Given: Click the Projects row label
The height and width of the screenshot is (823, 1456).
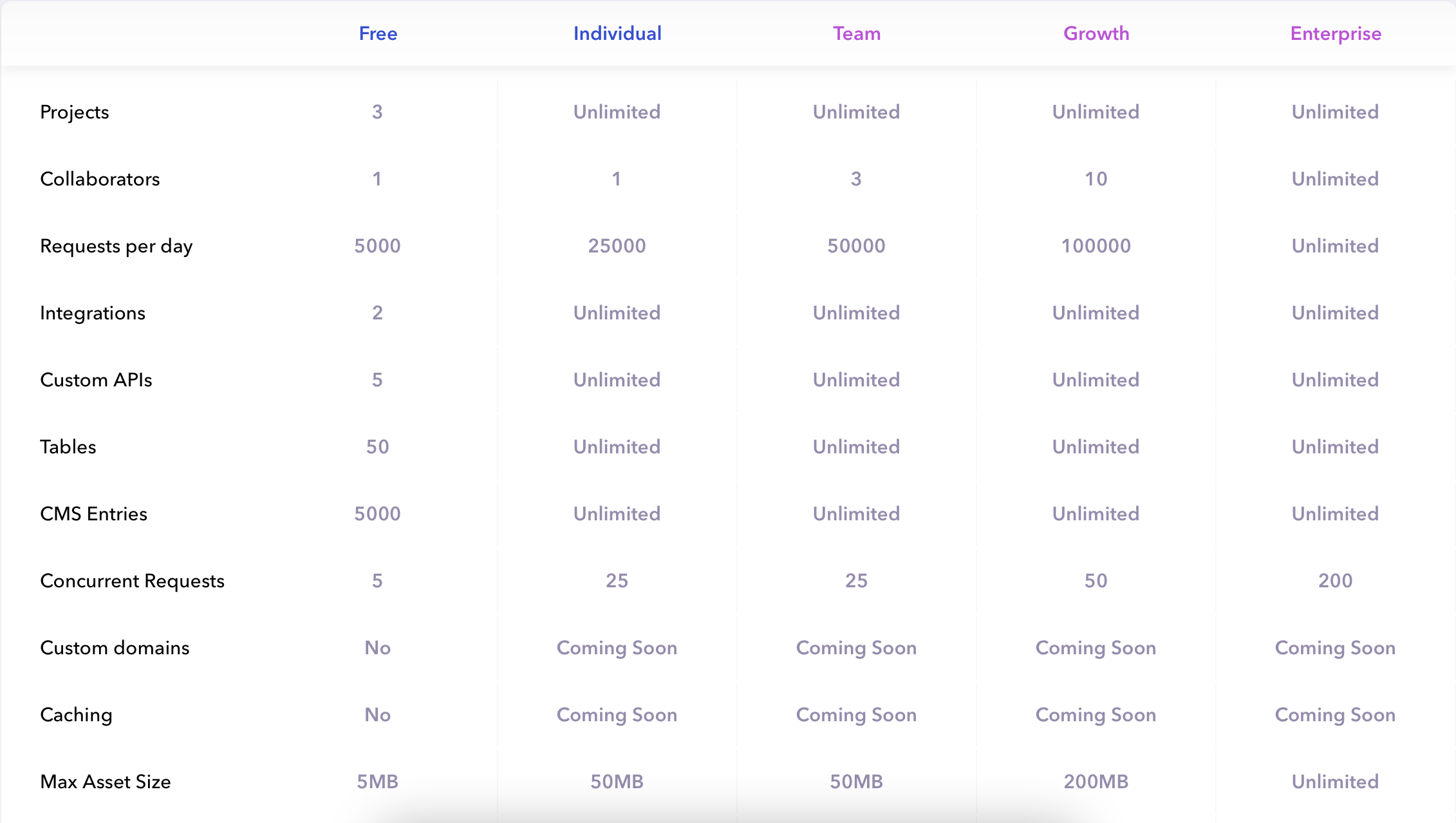Looking at the screenshot, I should click(x=75, y=112).
